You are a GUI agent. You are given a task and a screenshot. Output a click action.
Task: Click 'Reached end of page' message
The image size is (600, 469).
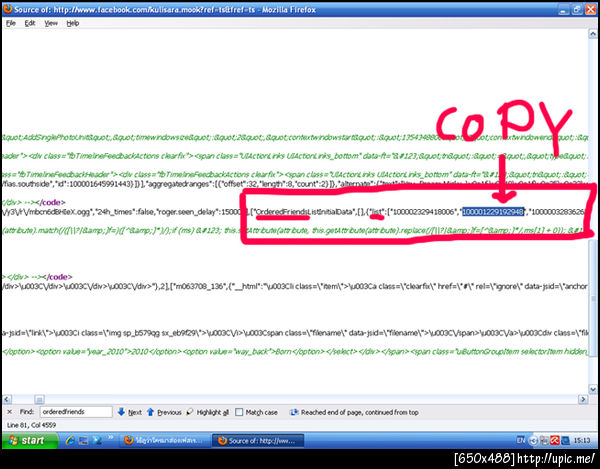point(359,412)
